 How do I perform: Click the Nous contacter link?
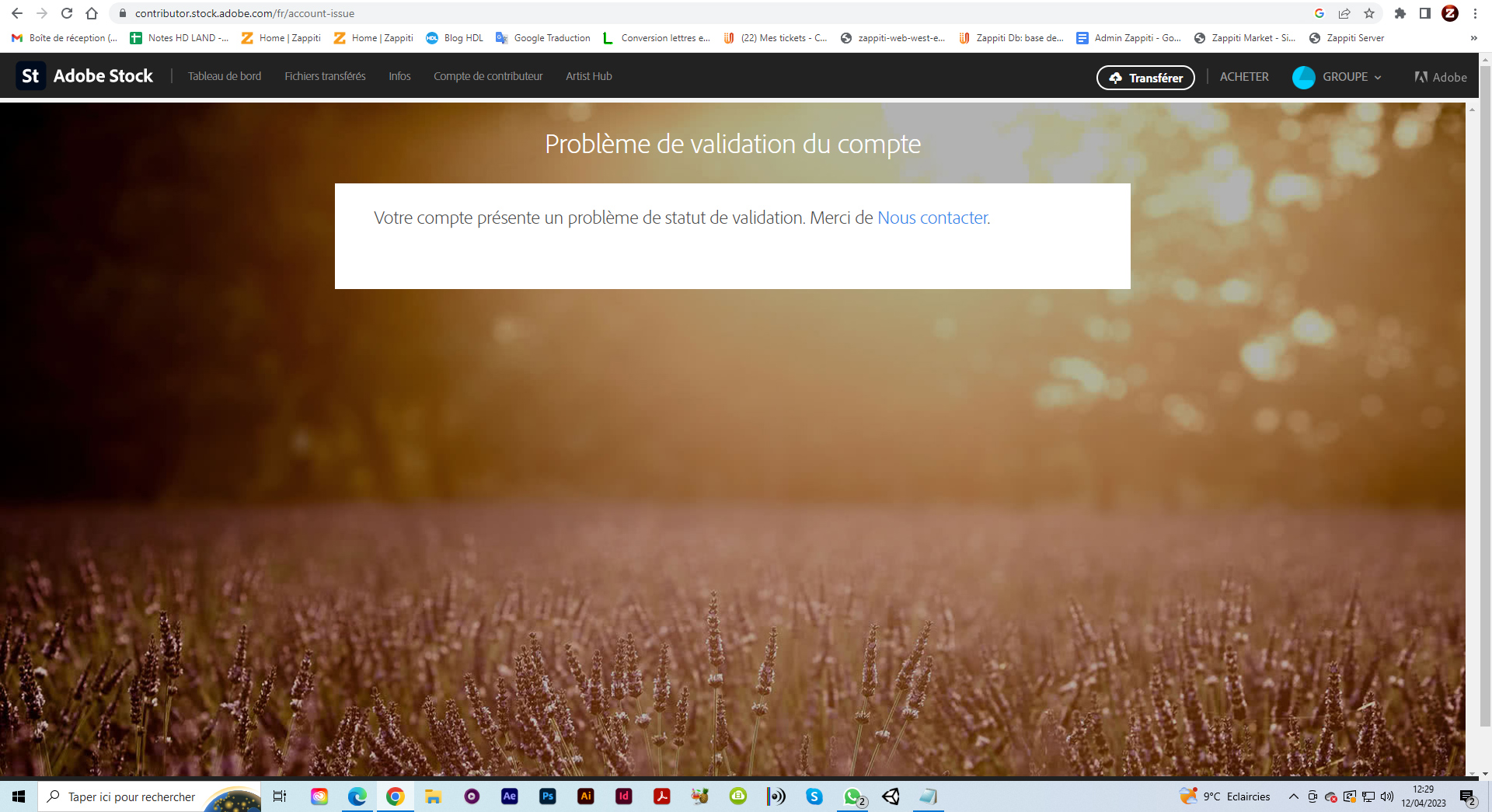932,218
